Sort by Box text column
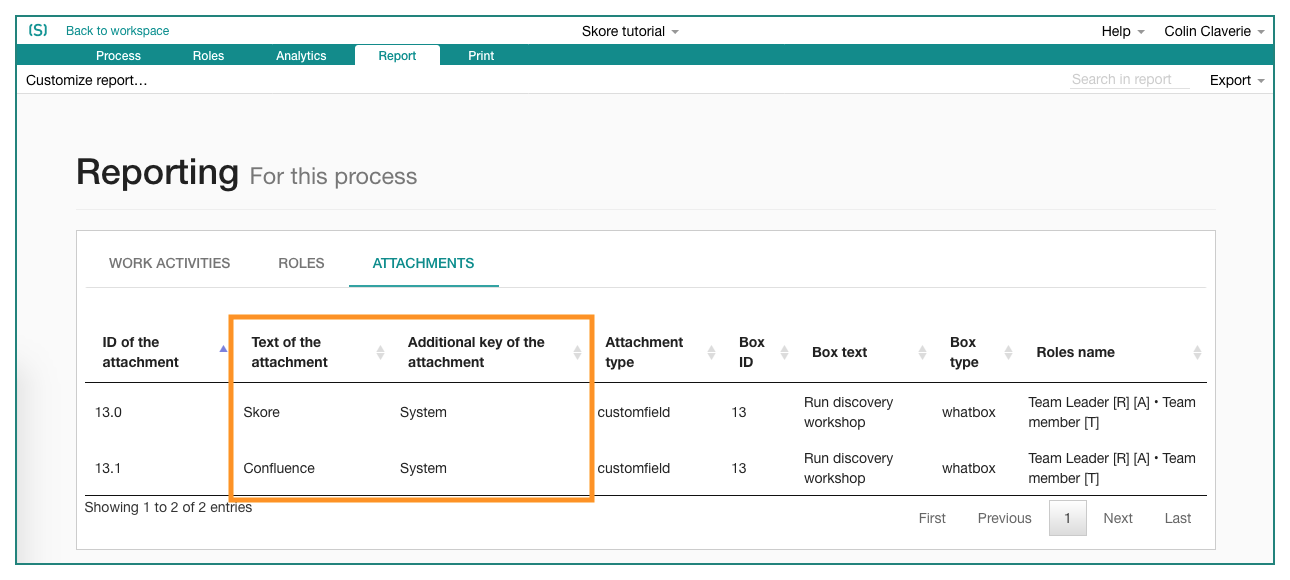 pyautogui.click(x=864, y=352)
